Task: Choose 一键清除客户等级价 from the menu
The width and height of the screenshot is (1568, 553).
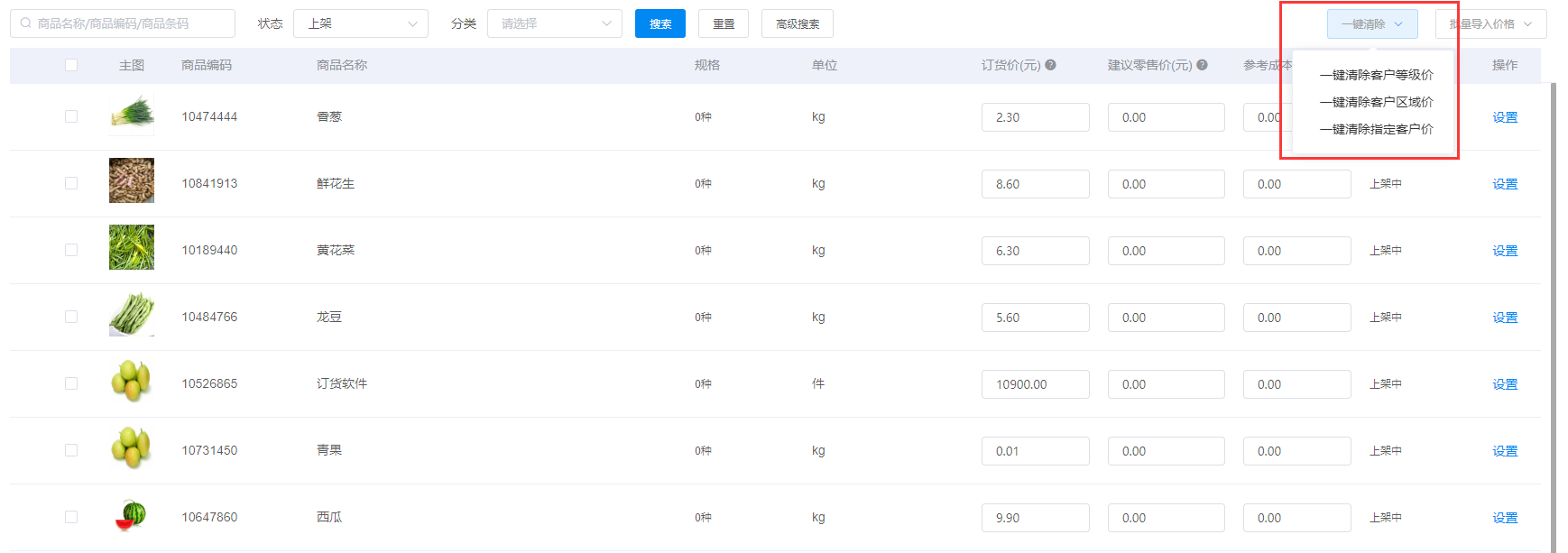Action: [1376, 75]
